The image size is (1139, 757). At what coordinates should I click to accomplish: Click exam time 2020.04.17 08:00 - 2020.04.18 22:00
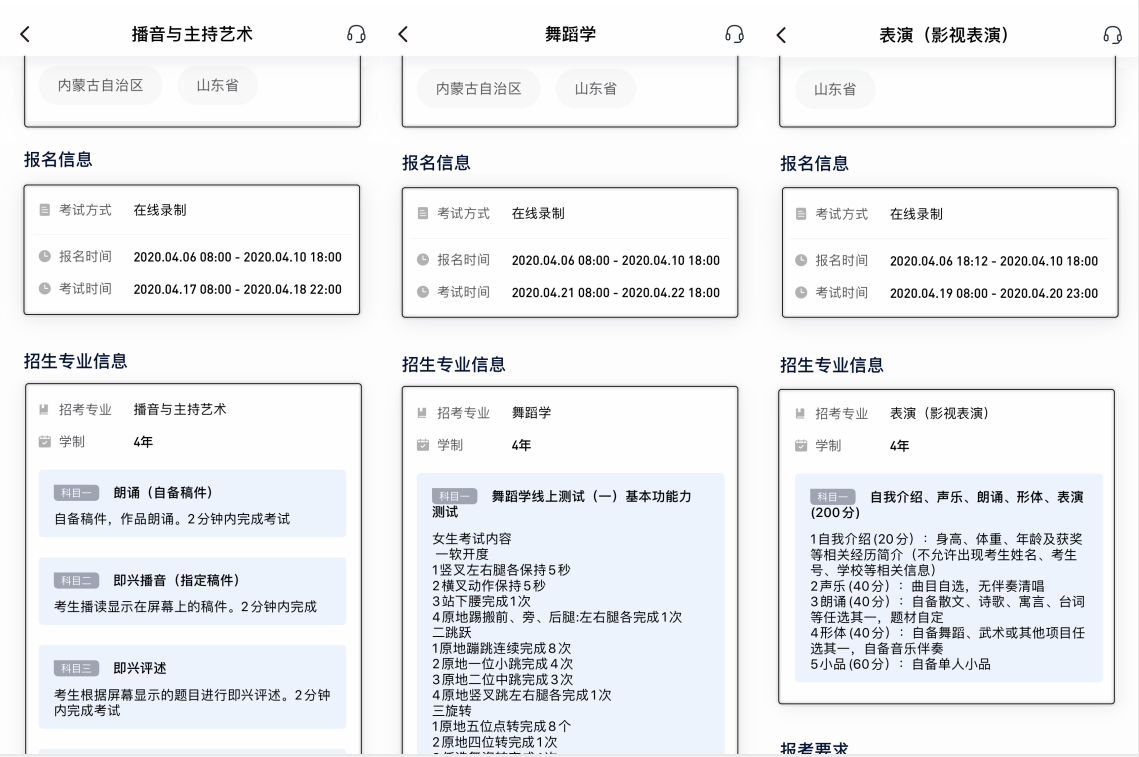pyautogui.click(x=238, y=289)
